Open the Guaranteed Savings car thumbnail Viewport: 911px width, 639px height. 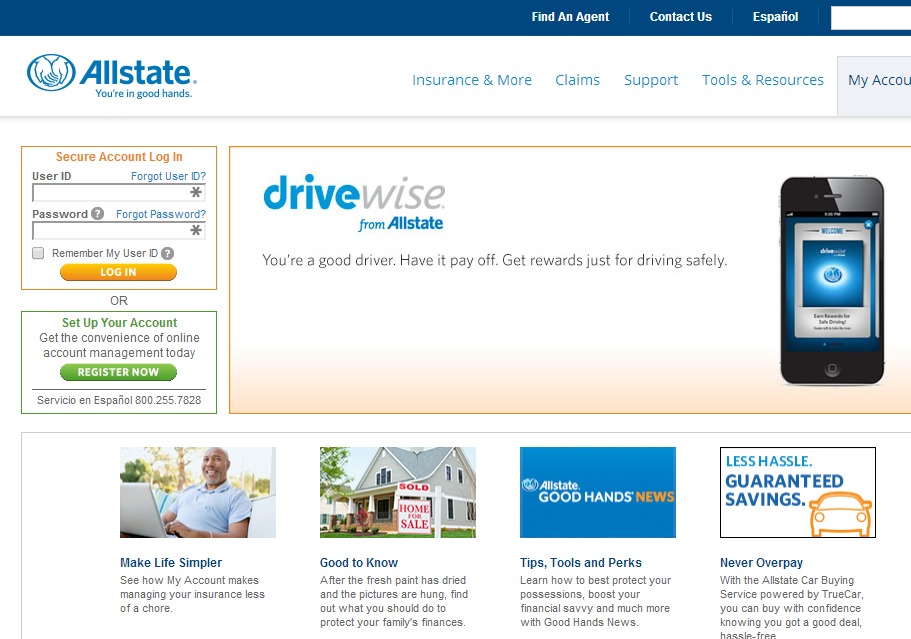pyautogui.click(x=798, y=492)
